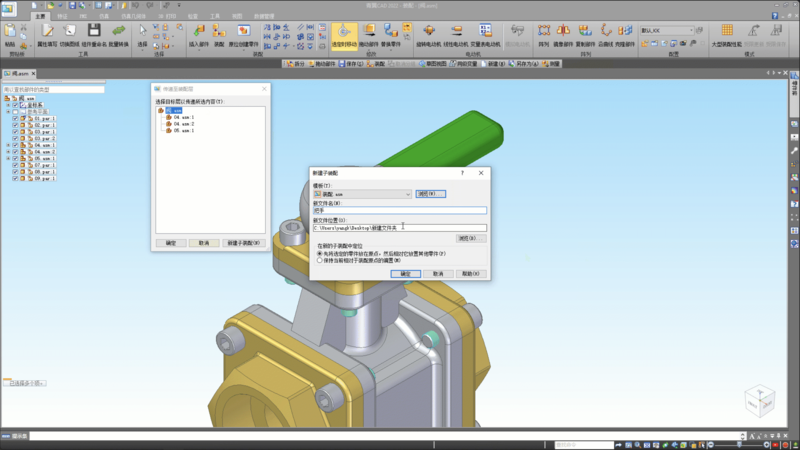The width and height of the screenshot is (800, 450).
Task: Toggle checkbox for 01.par:1 in tree
Action: 15,119
